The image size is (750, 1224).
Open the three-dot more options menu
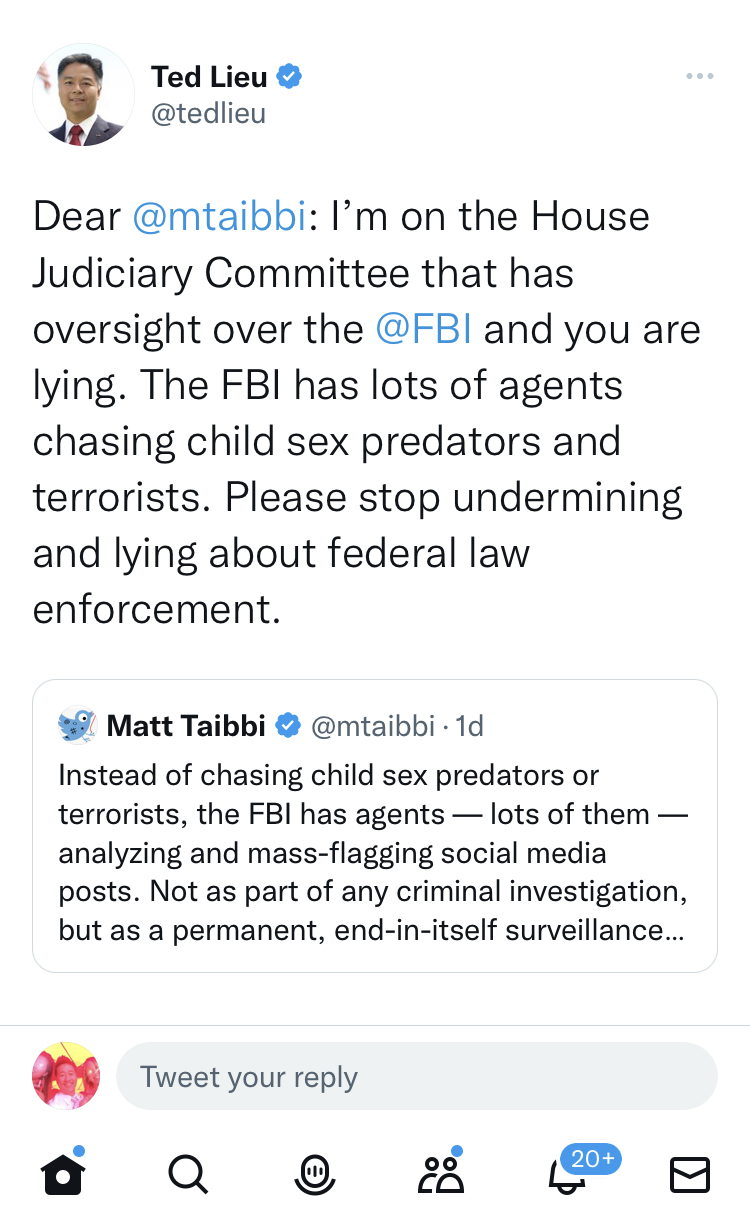[700, 77]
